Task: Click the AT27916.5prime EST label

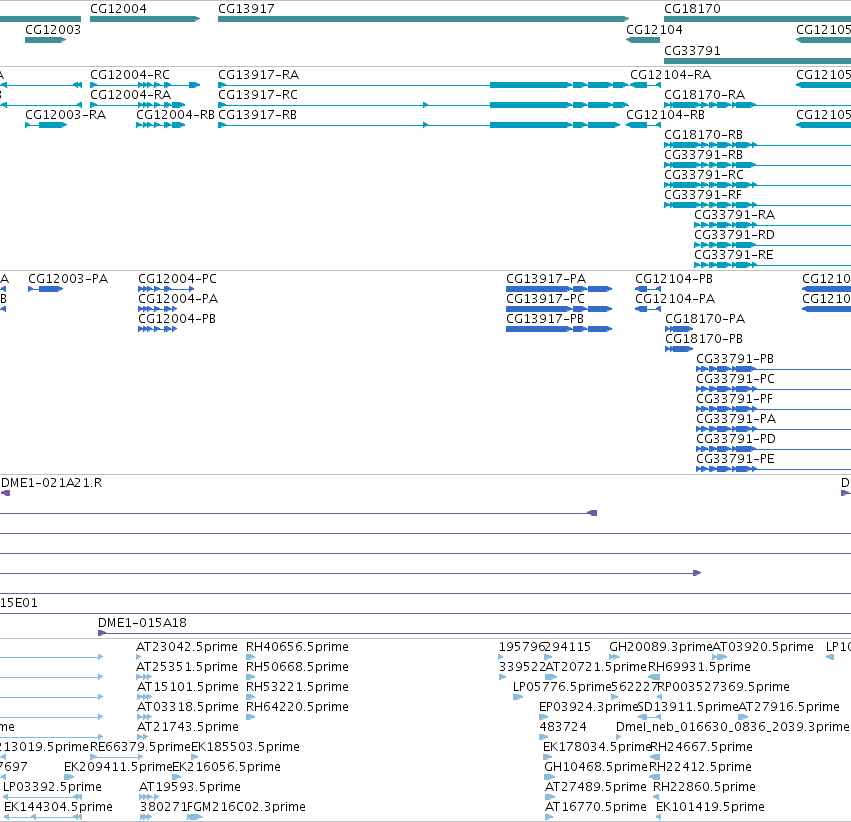Action: 789,706
